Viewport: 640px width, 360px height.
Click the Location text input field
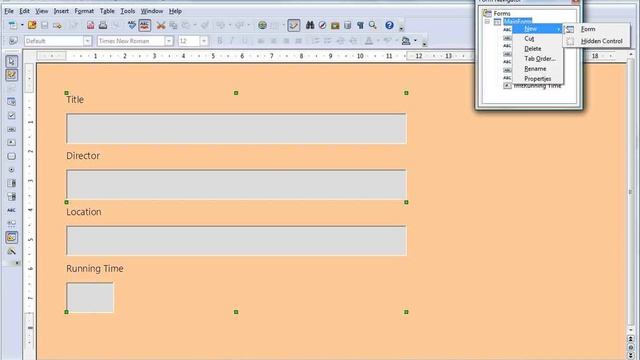click(236, 241)
